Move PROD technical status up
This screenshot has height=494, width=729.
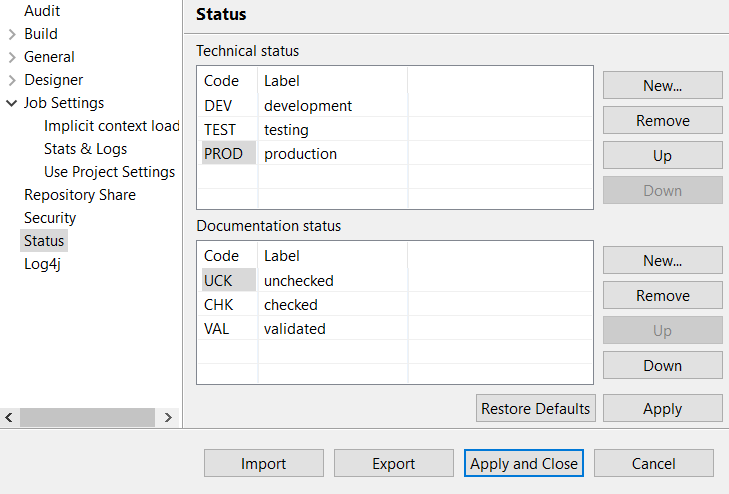pyautogui.click(x=662, y=156)
